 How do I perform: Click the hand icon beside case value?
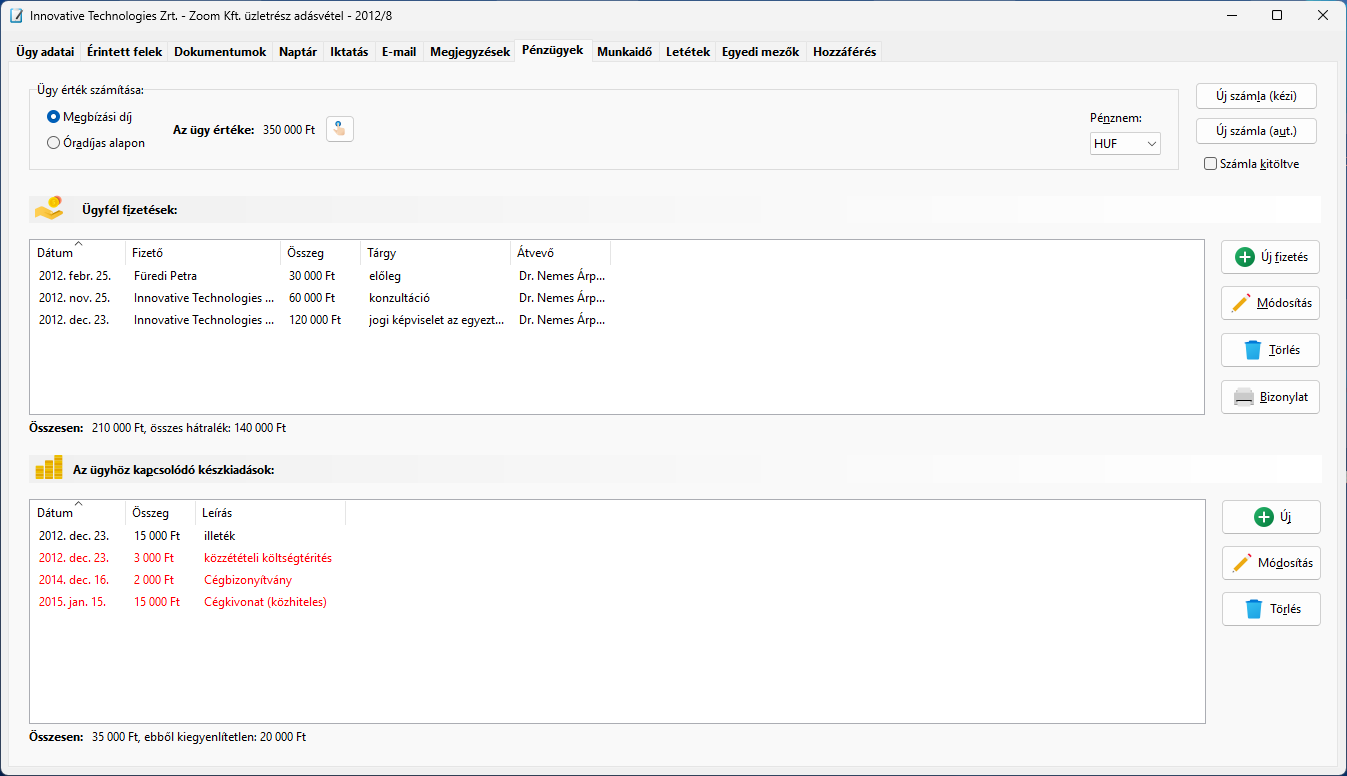(x=340, y=129)
